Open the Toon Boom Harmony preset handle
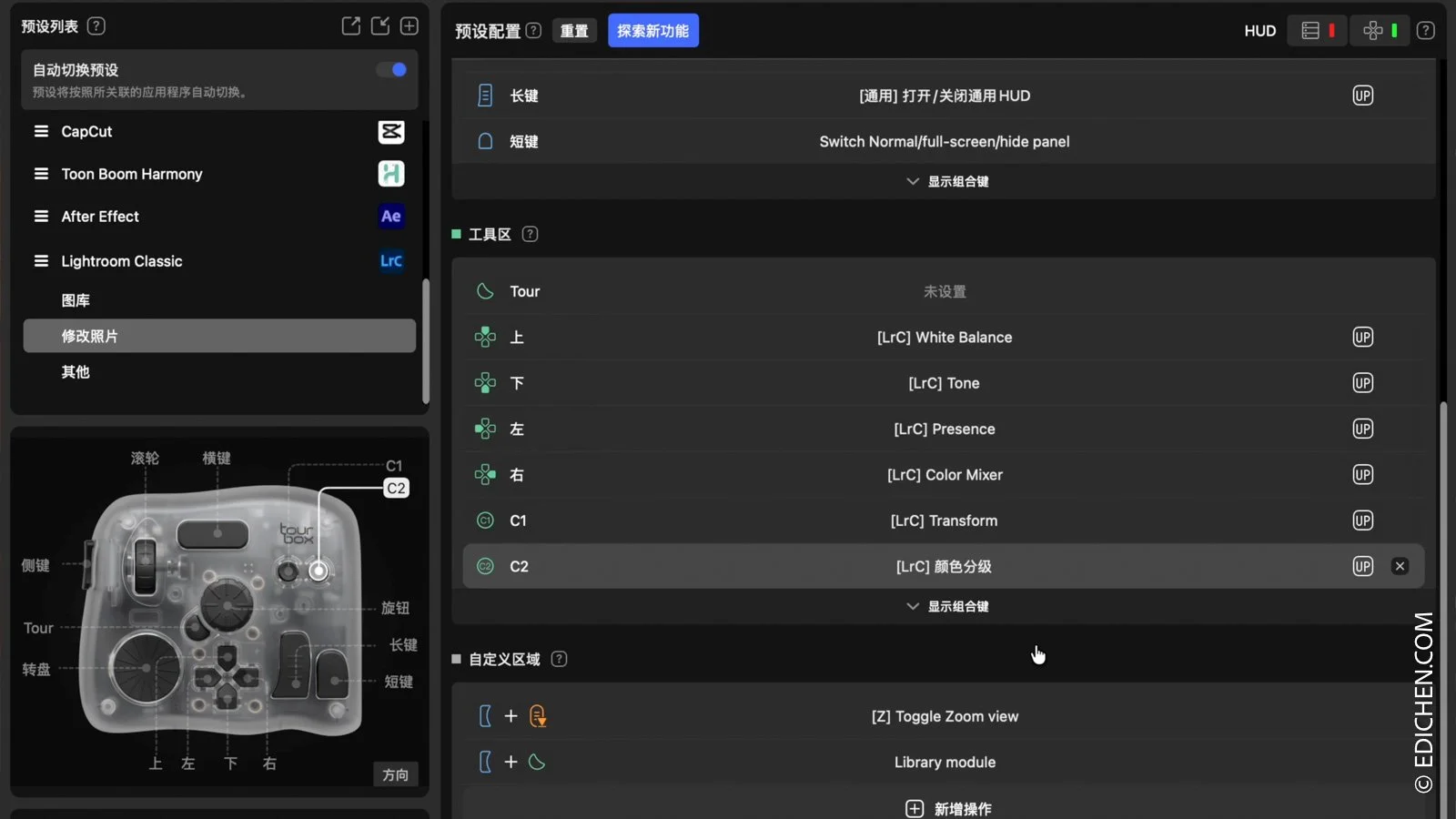The image size is (1456, 819). 41,174
